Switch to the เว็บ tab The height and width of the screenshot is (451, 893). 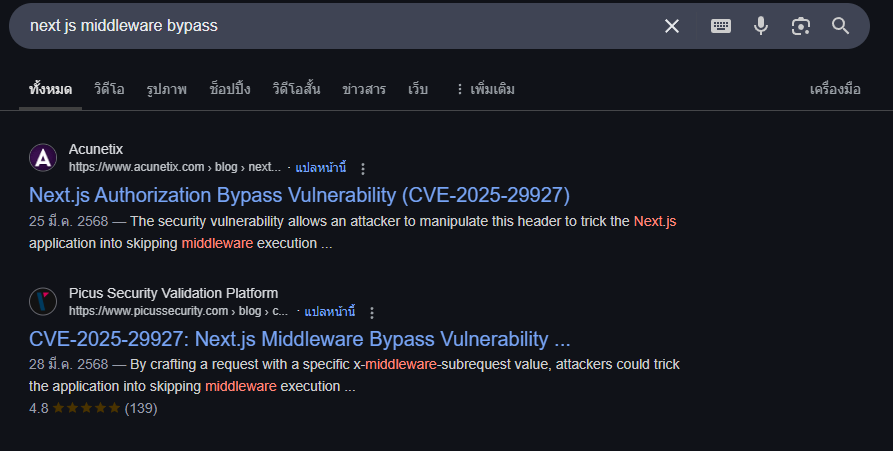pyautogui.click(x=417, y=89)
